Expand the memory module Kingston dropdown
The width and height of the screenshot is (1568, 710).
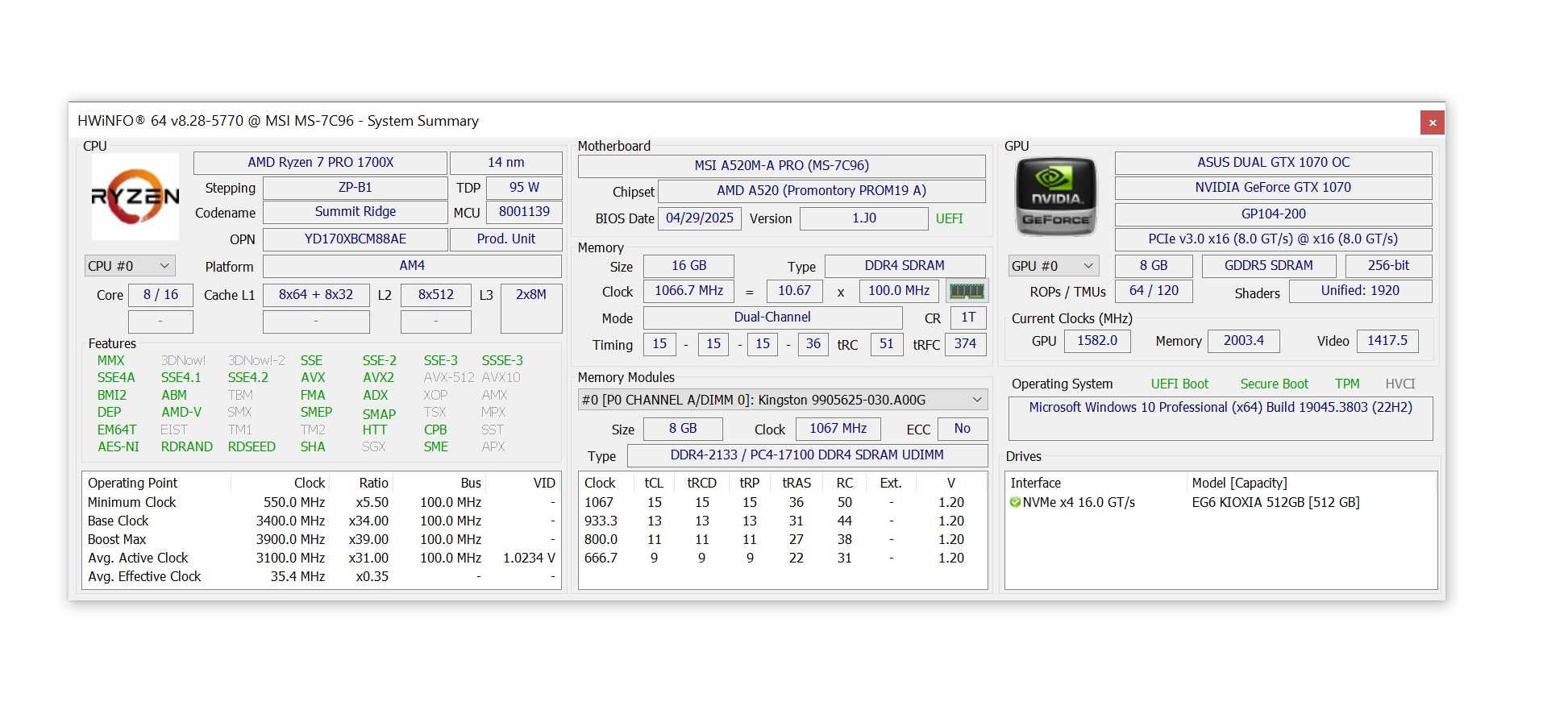(x=782, y=400)
